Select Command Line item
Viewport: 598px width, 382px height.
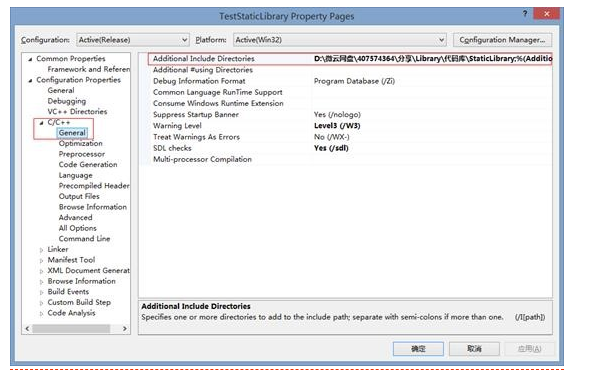(84, 239)
